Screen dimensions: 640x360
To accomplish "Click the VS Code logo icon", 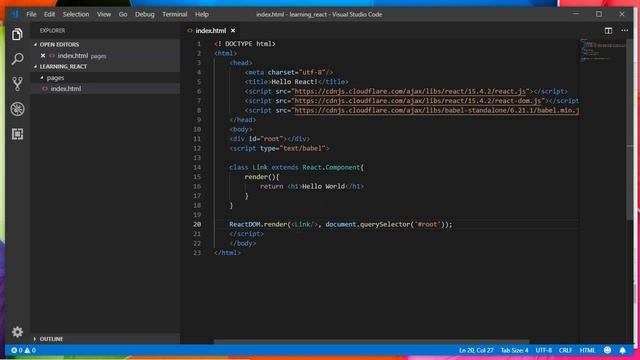I will (15, 14).
